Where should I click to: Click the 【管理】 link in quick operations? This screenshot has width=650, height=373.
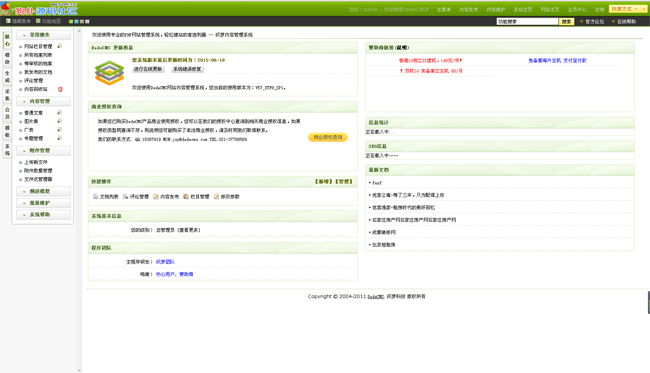(x=344, y=182)
